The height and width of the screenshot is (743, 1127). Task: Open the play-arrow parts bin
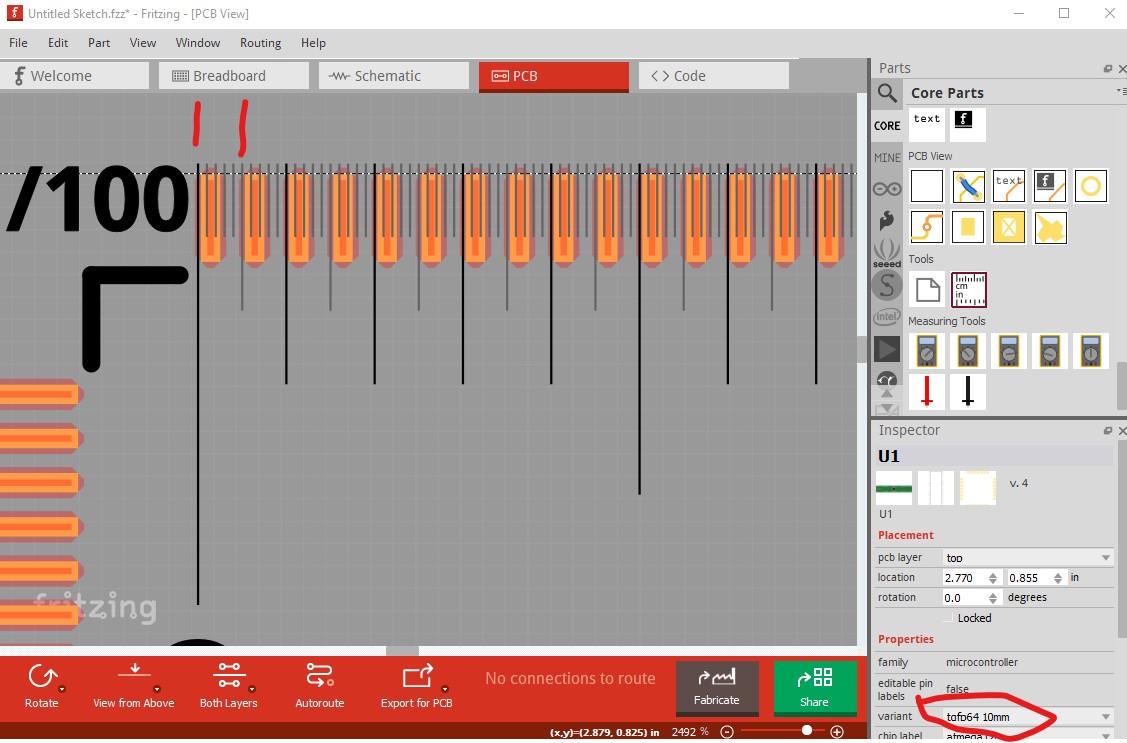pyautogui.click(x=887, y=349)
